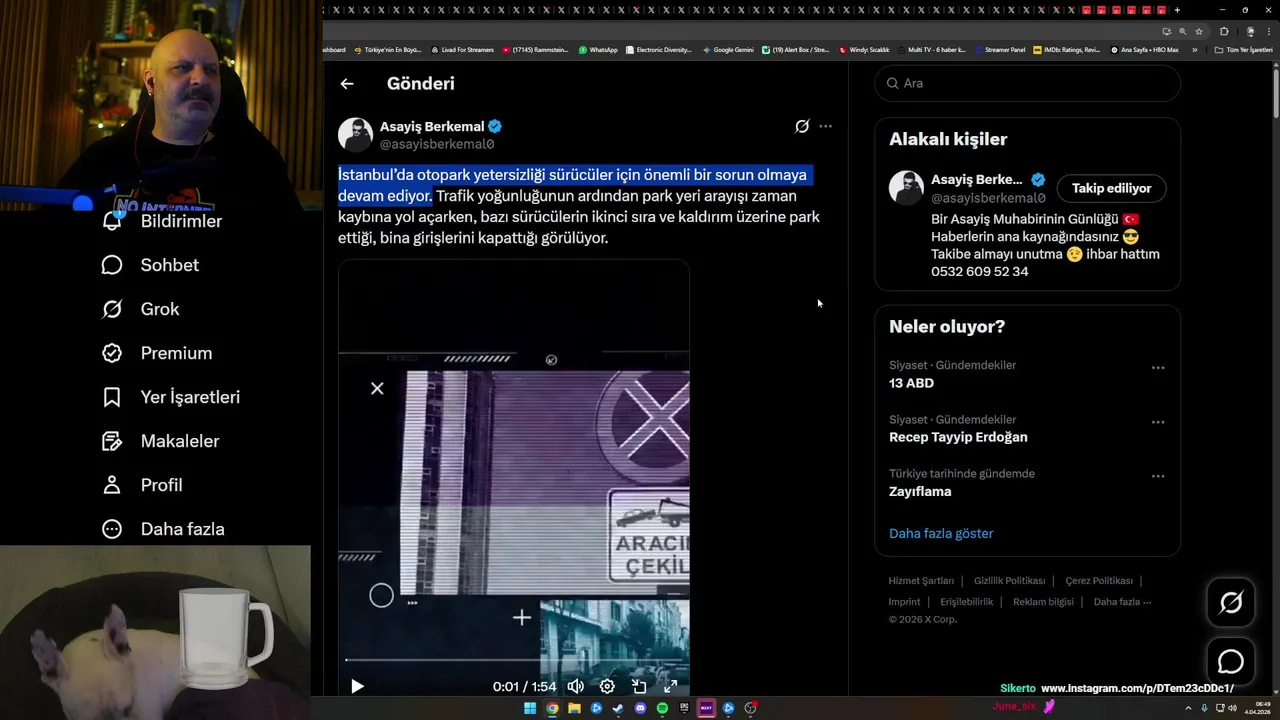Click the Takip ediyor button
The height and width of the screenshot is (720, 1280).
click(x=1111, y=188)
